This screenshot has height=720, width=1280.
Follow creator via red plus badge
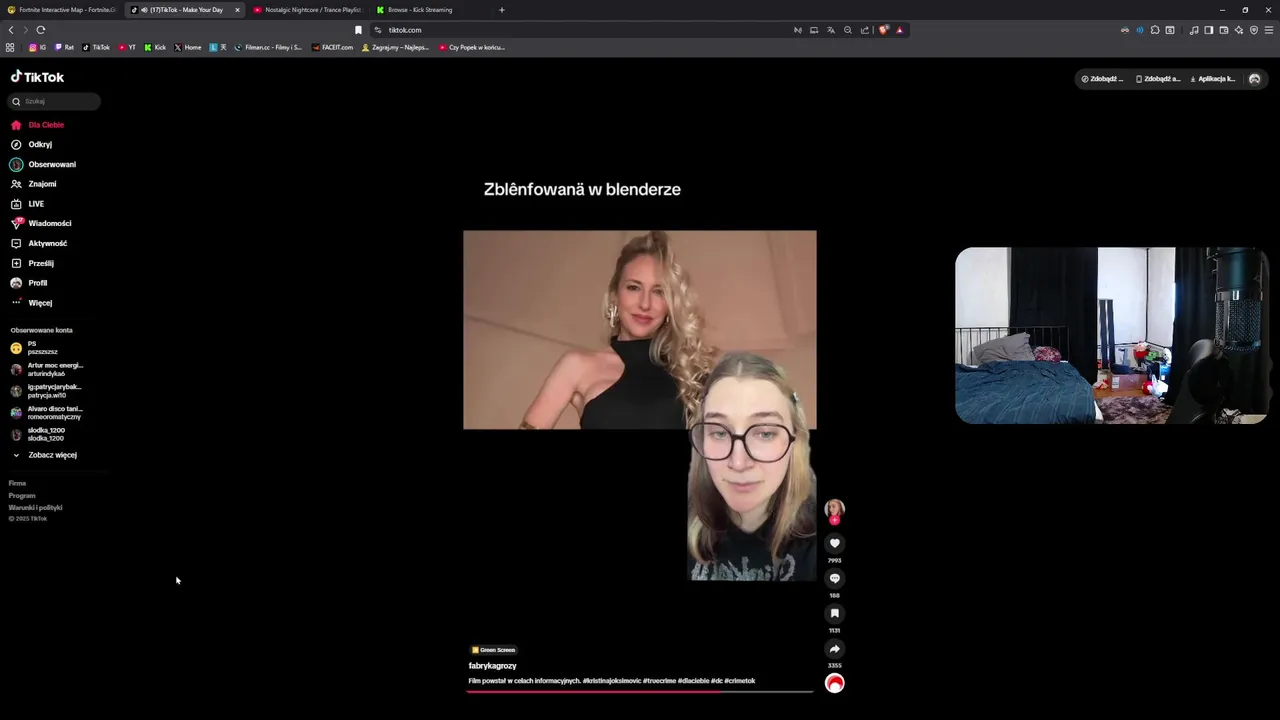[834, 520]
